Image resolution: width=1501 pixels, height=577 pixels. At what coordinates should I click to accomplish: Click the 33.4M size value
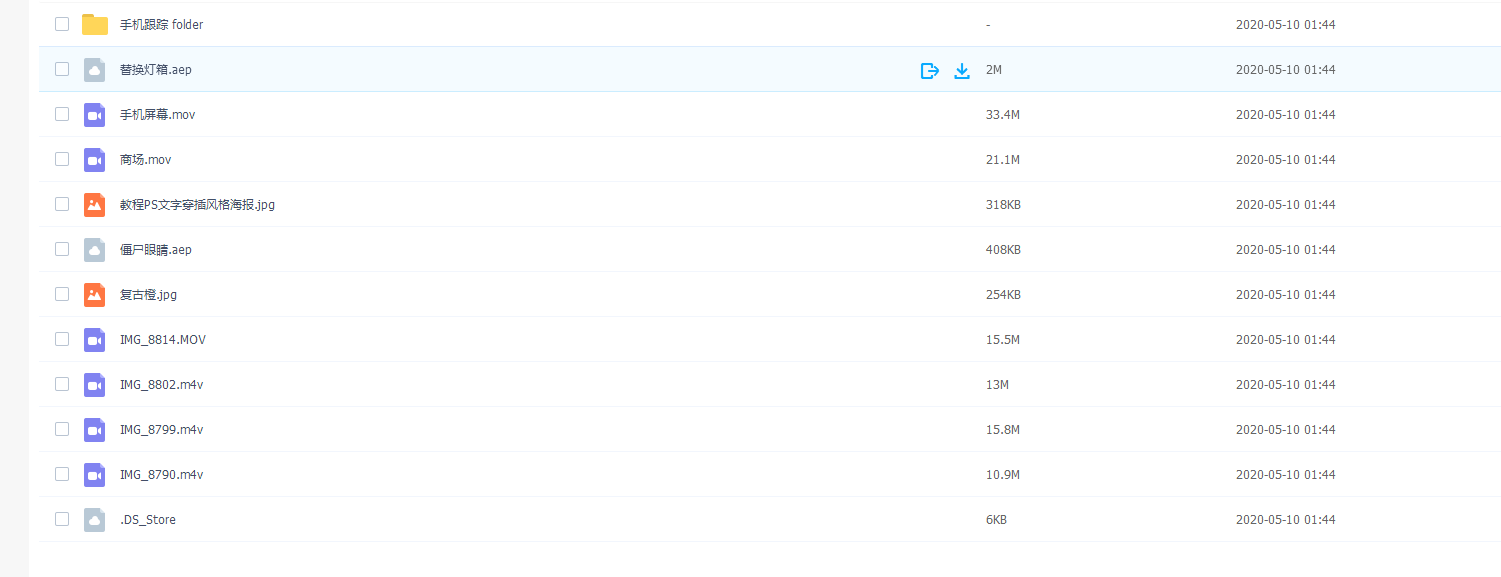pos(1003,115)
